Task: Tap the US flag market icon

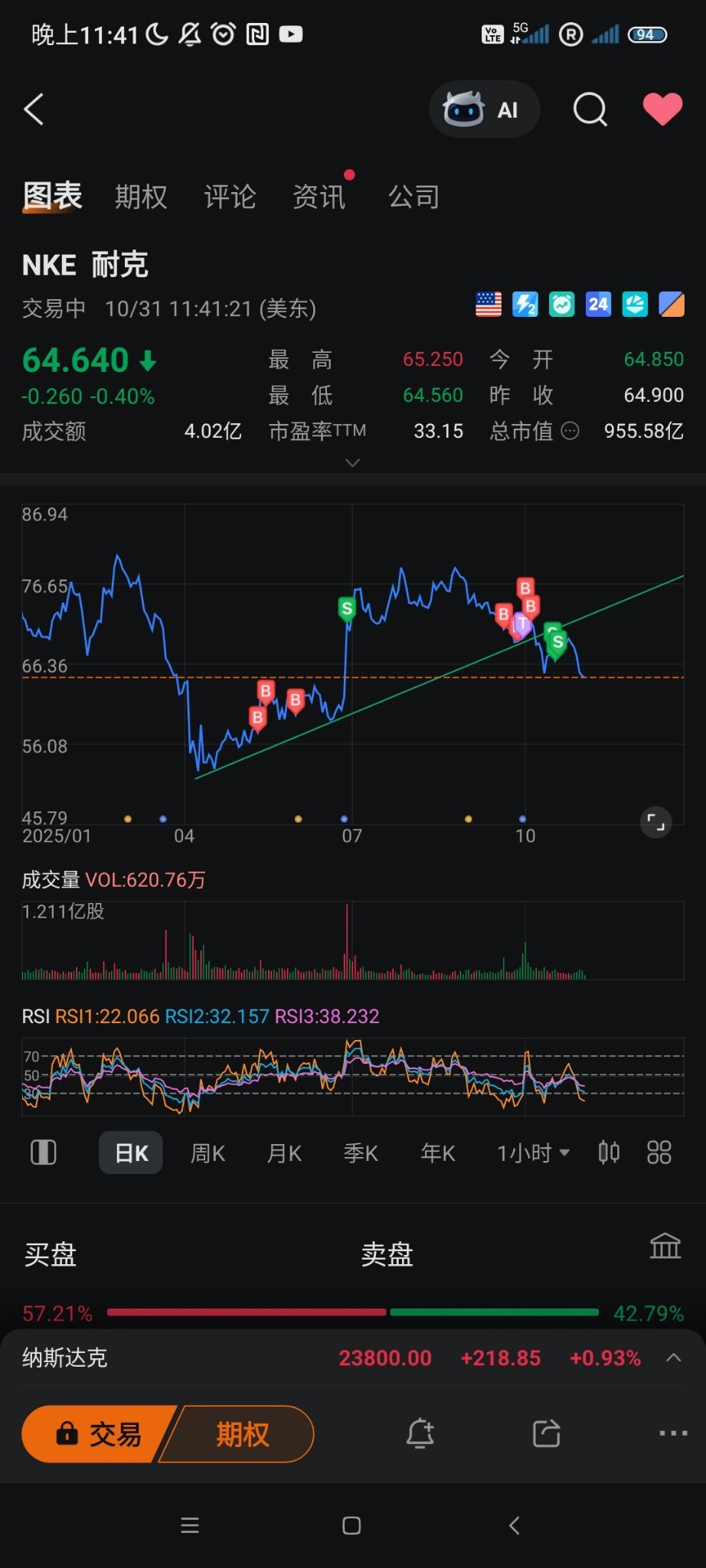Action: (x=489, y=305)
